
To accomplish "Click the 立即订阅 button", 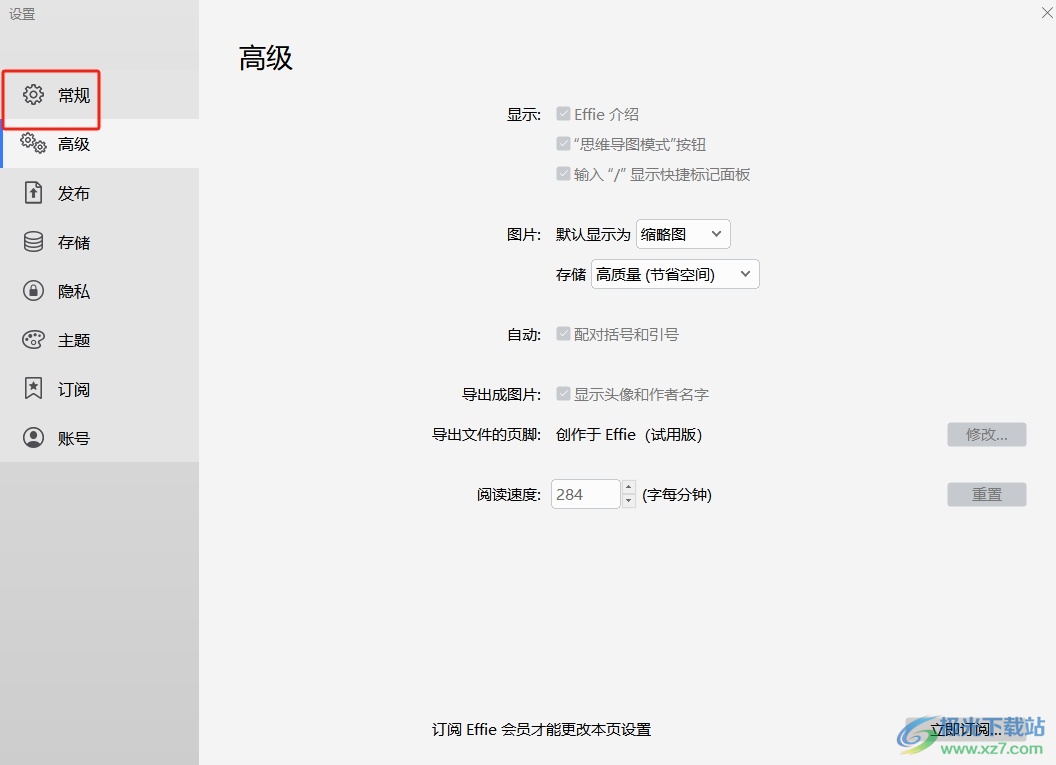I will [966, 729].
